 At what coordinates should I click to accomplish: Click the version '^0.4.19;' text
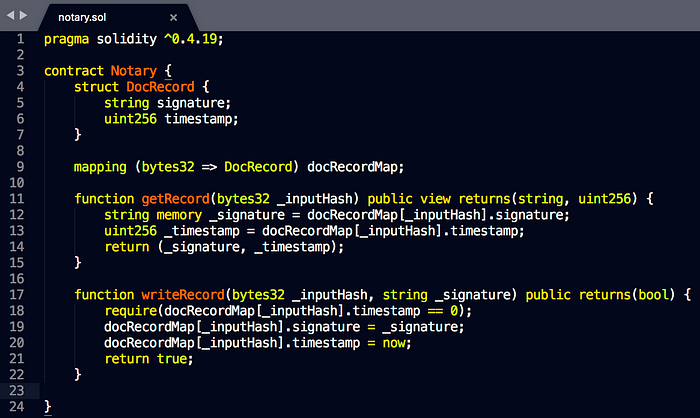pyautogui.click(x=193, y=39)
